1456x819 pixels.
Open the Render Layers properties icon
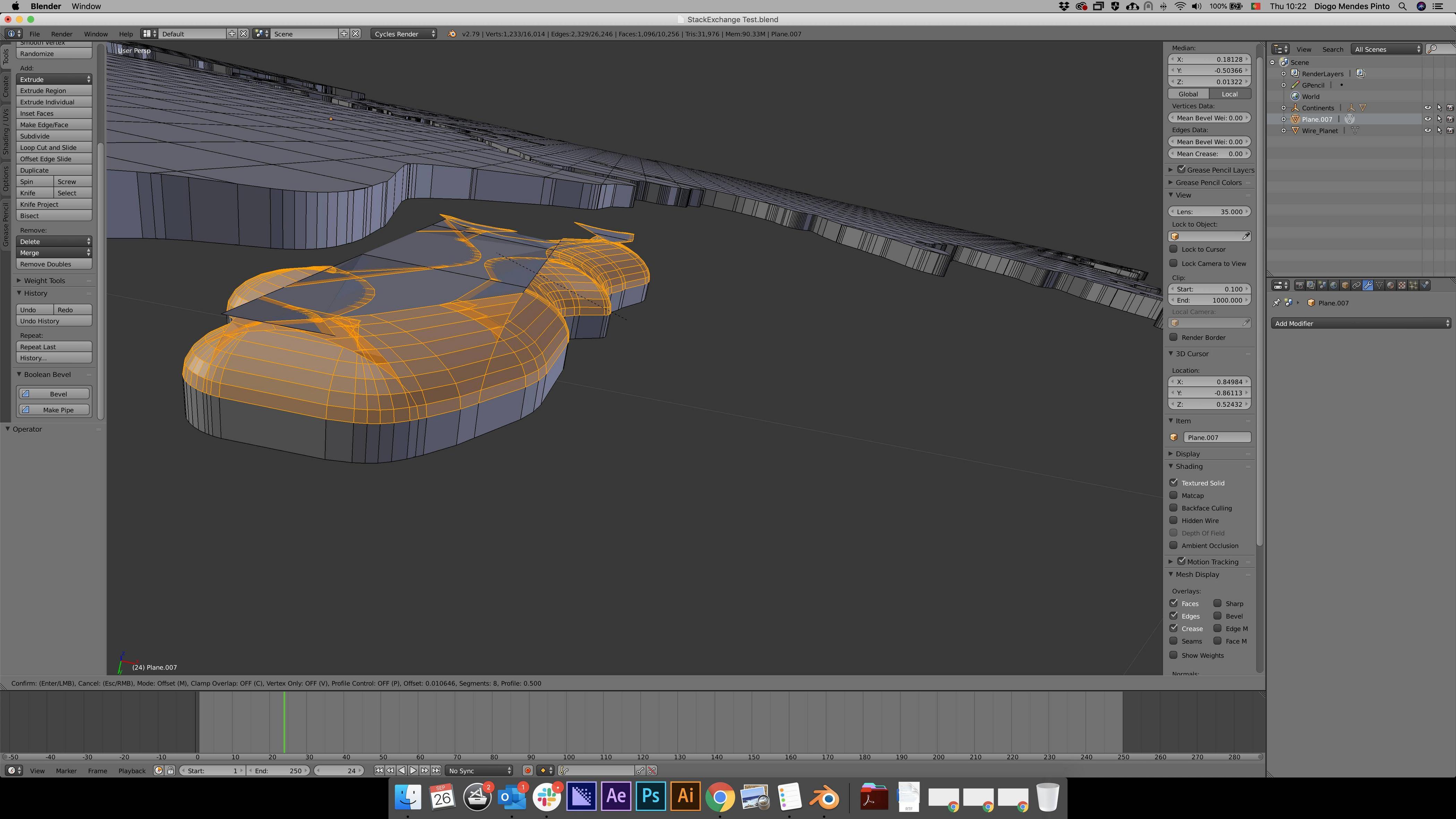click(x=1311, y=285)
